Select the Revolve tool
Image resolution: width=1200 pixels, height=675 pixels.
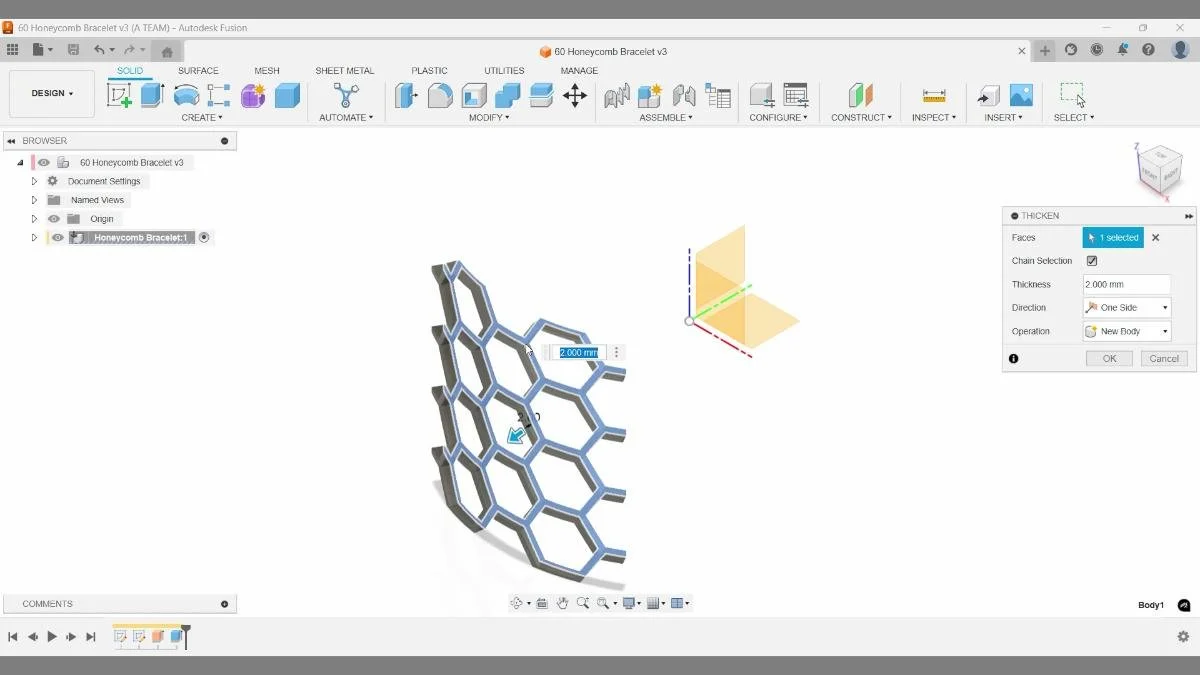186,93
